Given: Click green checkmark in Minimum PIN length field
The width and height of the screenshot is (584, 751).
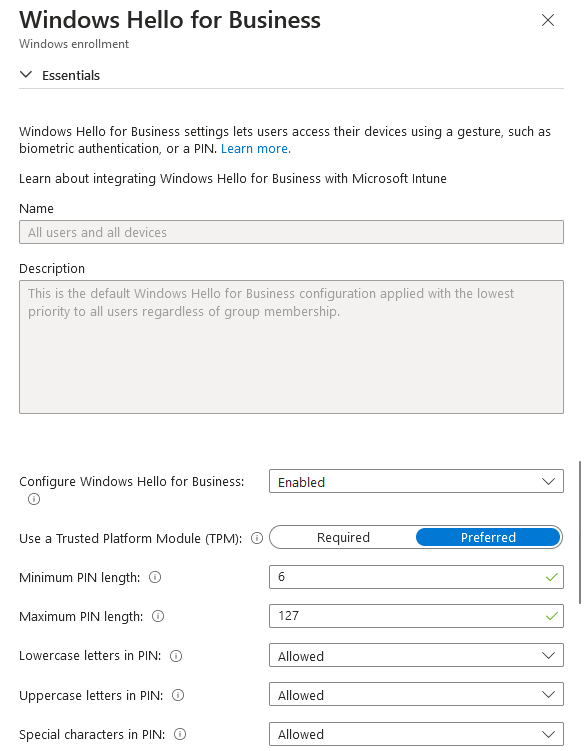Looking at the screenshot, I should [551, 577].
